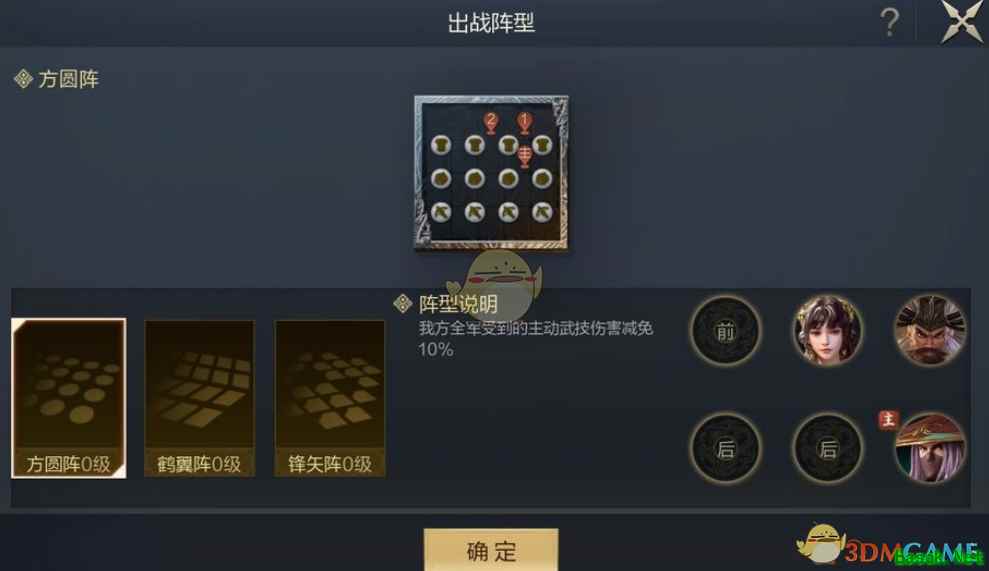This screenshot has width=989, height=571.
Task: Select the female hero portrait
Action: click(x=828, y=331)
